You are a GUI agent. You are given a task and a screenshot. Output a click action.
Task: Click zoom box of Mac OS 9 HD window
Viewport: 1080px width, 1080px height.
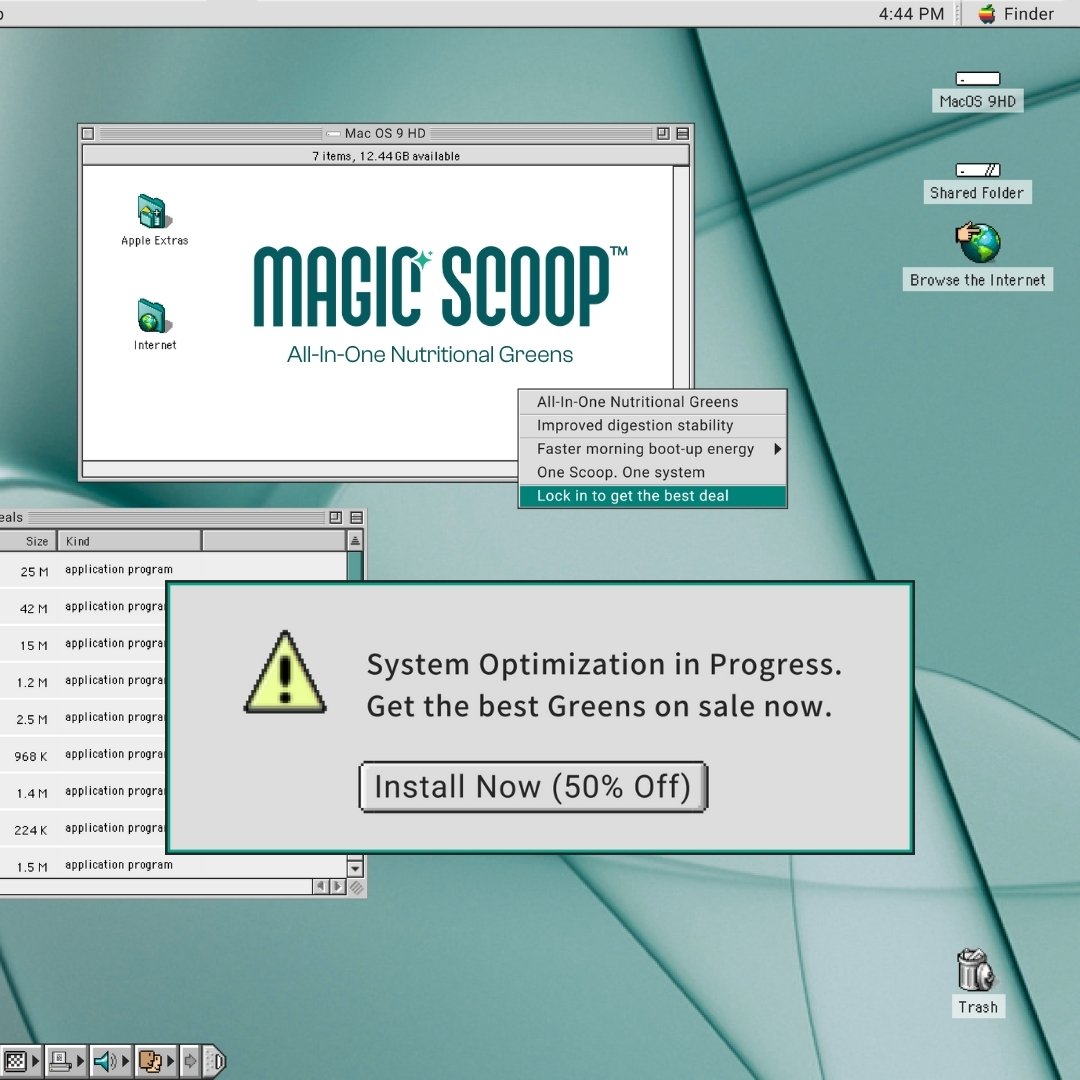point(663,134)
